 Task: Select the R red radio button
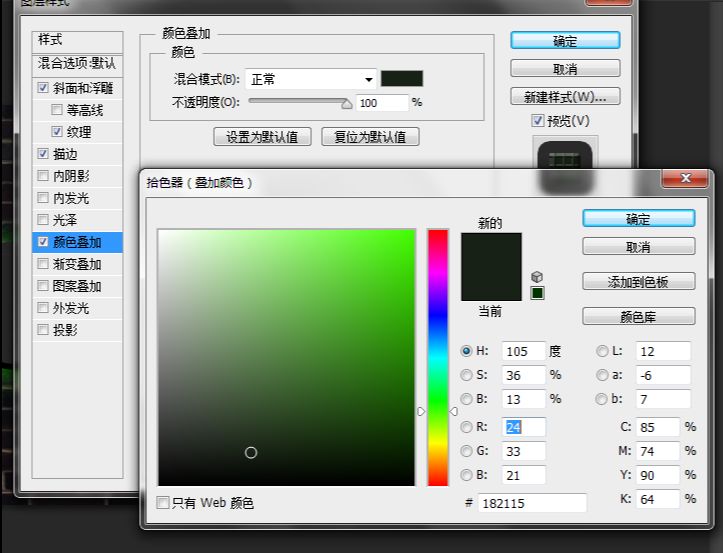tap(466, 427)
